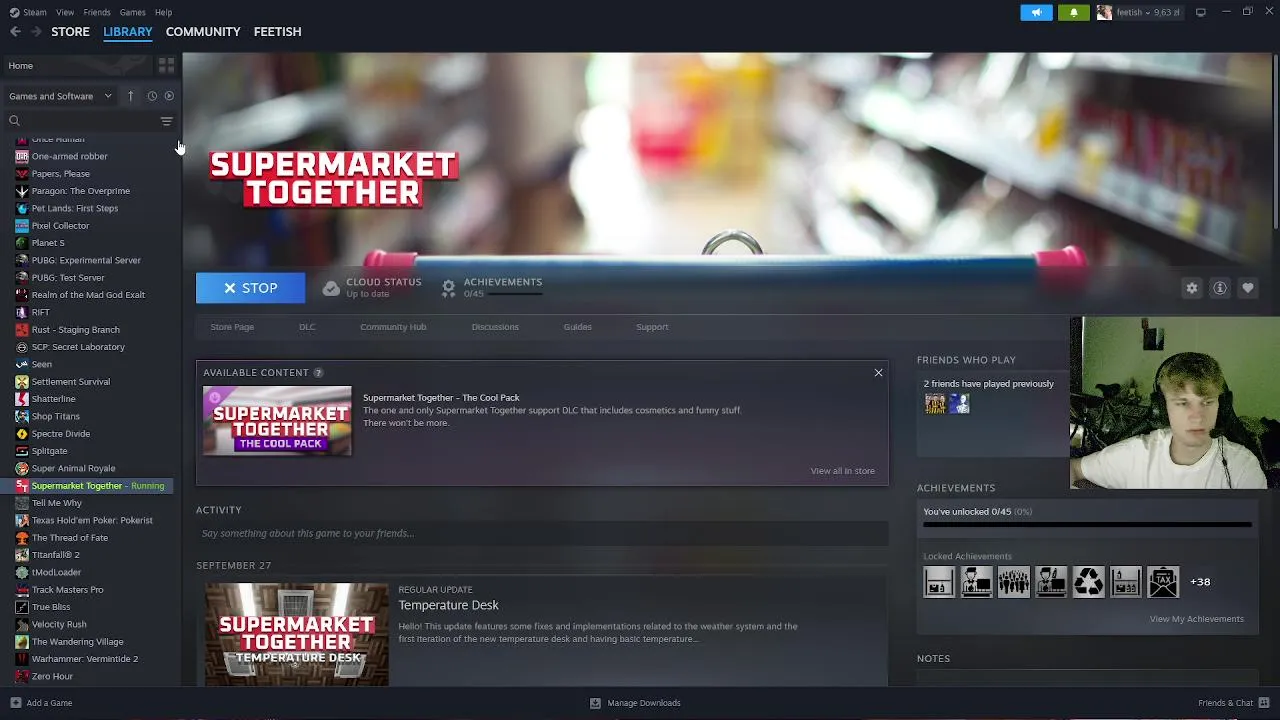The height and width of the screenshot is (720, 1280).
Task: Select Super Animal Royale in library
Action: click(x=73, y=468)
